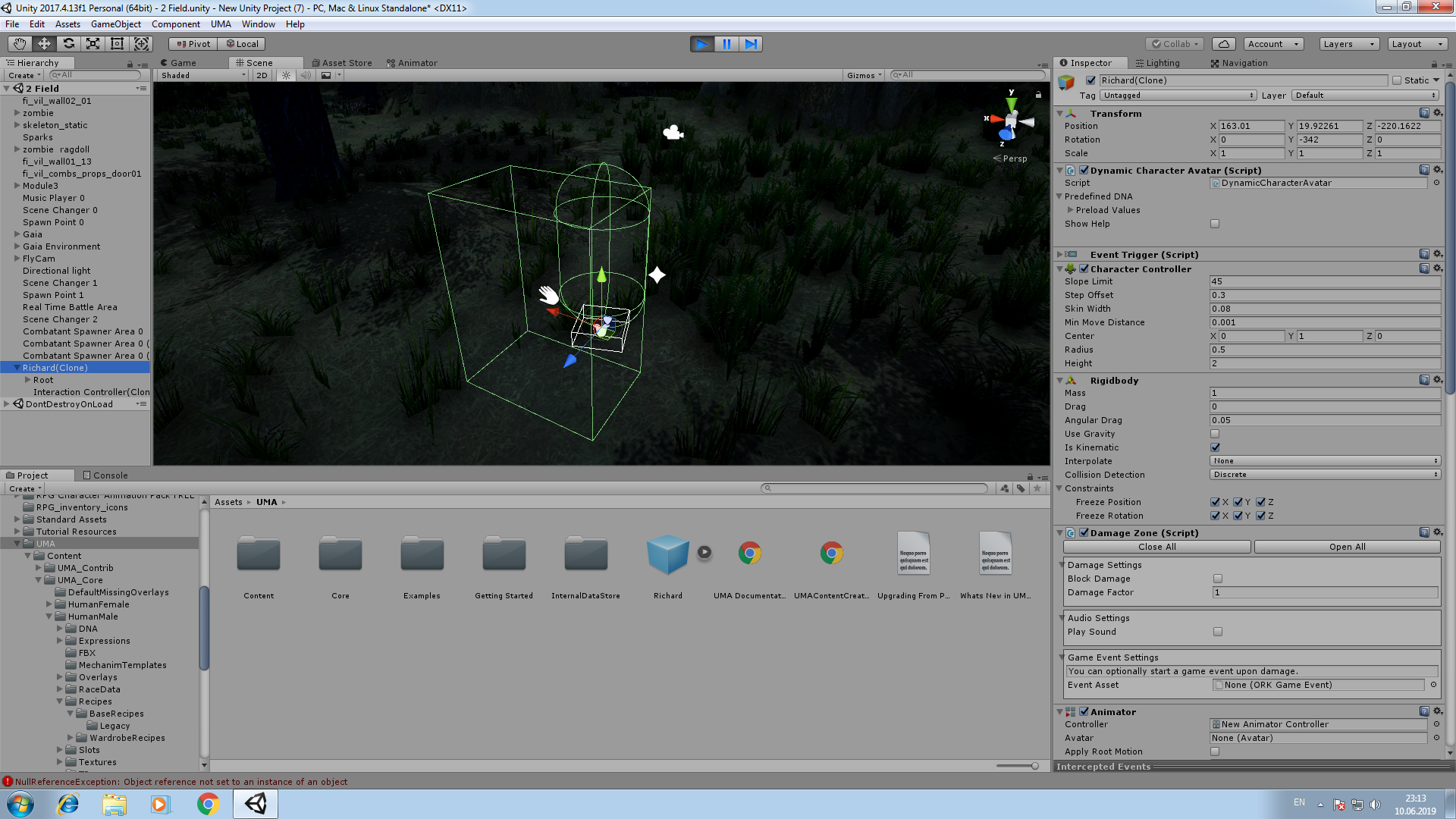Search by label icon in Project
1456x819 pixels.
(1021, 488)
